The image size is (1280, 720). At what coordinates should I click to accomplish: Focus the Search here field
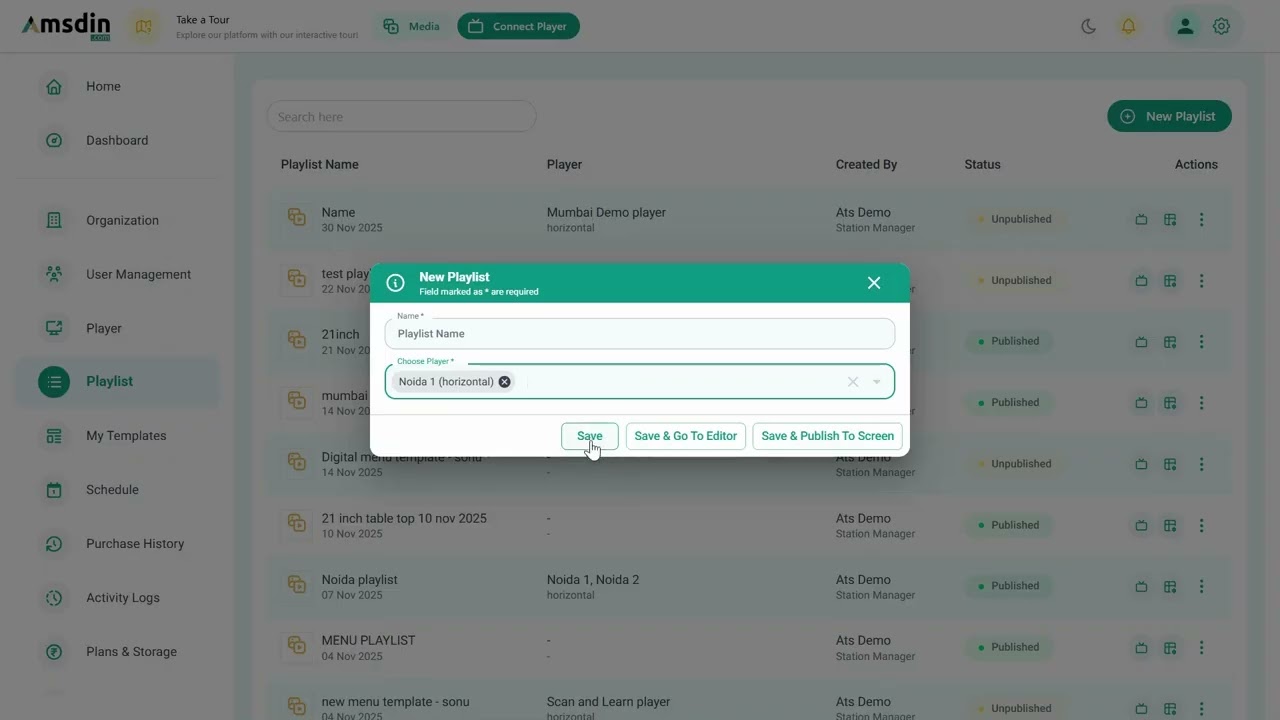(x=401, y=117)
